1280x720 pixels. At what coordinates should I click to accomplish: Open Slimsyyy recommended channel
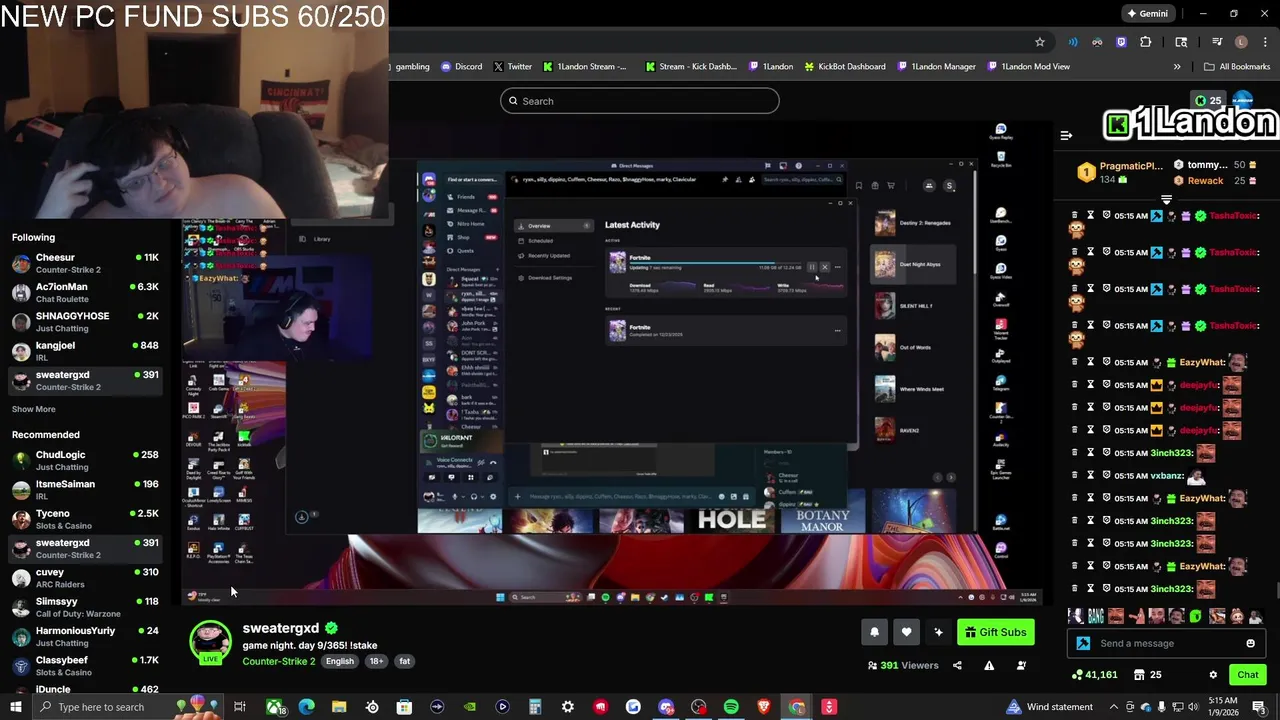tap(84, 607)
